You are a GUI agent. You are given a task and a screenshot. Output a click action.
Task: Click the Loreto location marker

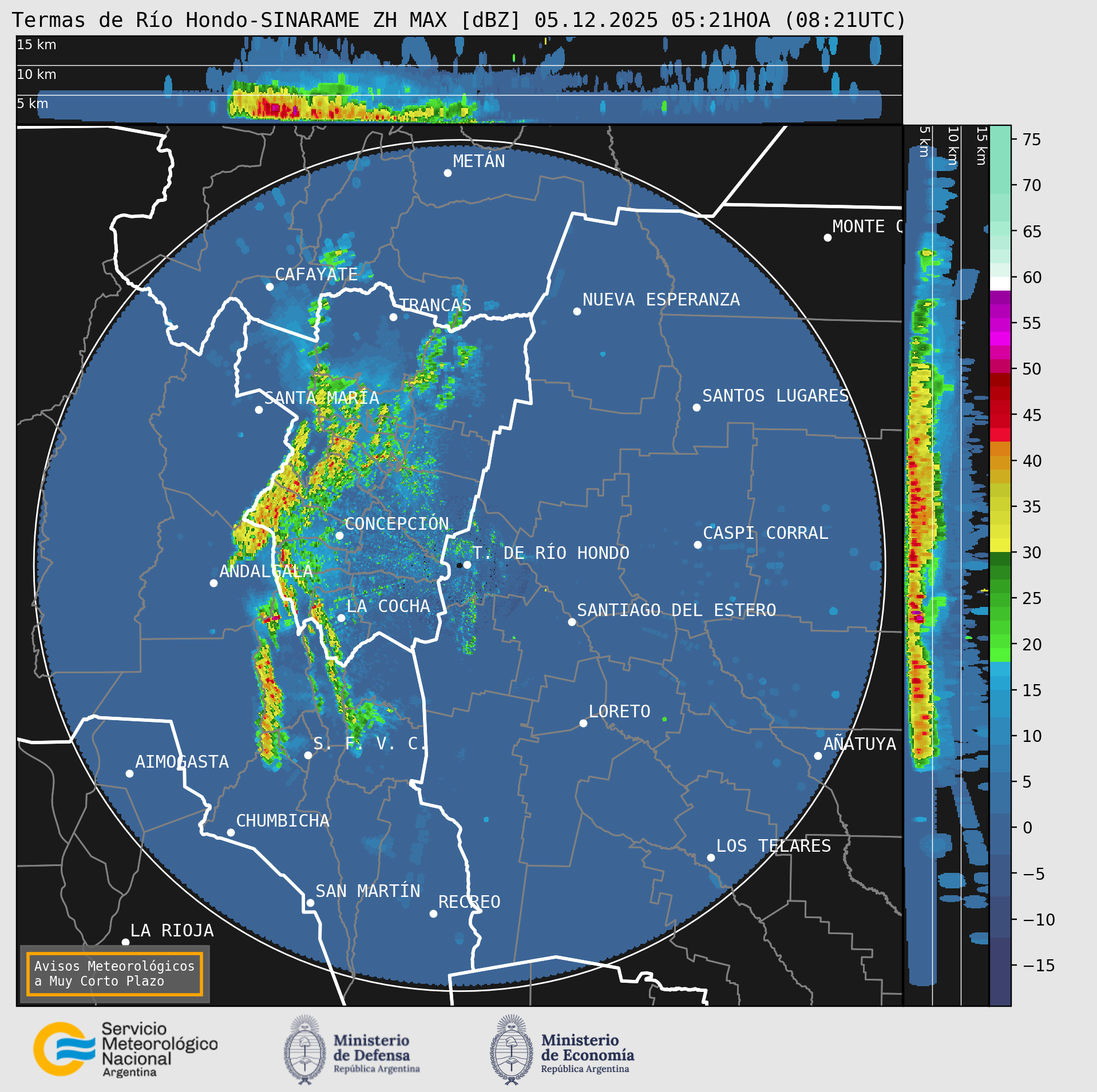(583, 723)
